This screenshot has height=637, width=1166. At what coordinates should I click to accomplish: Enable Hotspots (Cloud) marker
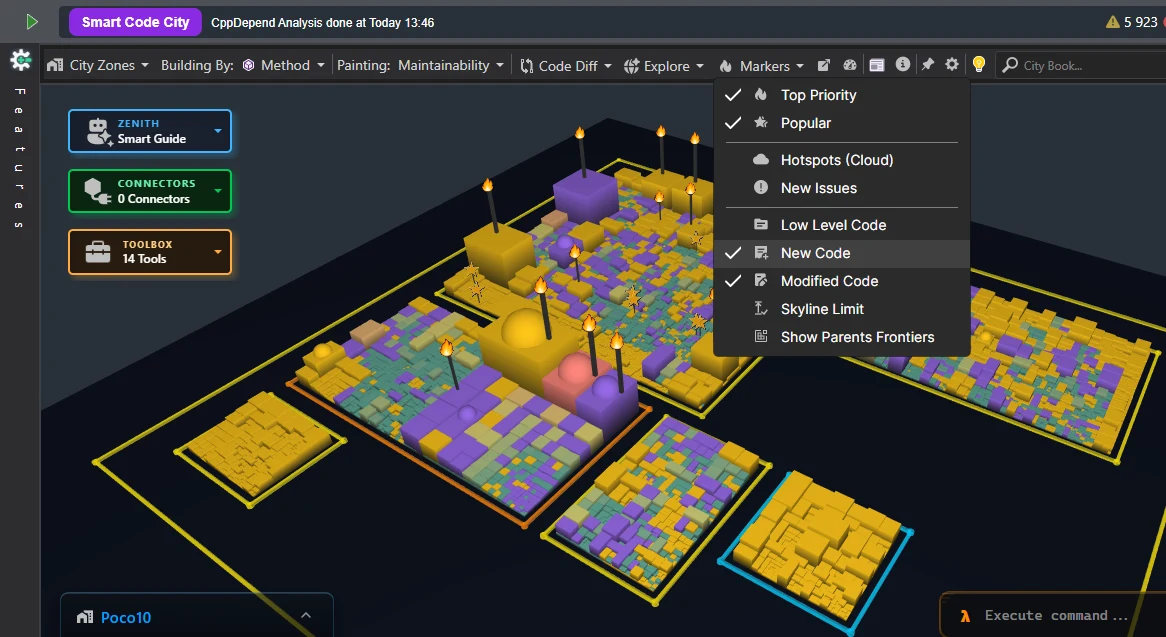point(841,160)
